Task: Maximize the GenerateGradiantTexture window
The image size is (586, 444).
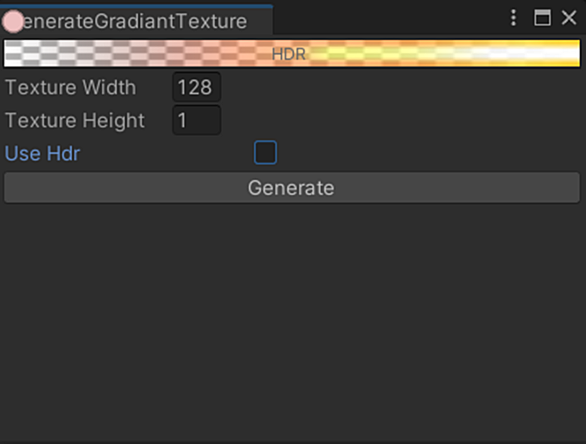Action: (542, 18)
